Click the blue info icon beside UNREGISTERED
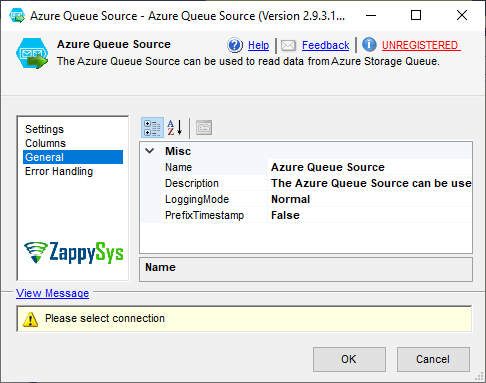486x383 pixels. (x=369, y=45)
